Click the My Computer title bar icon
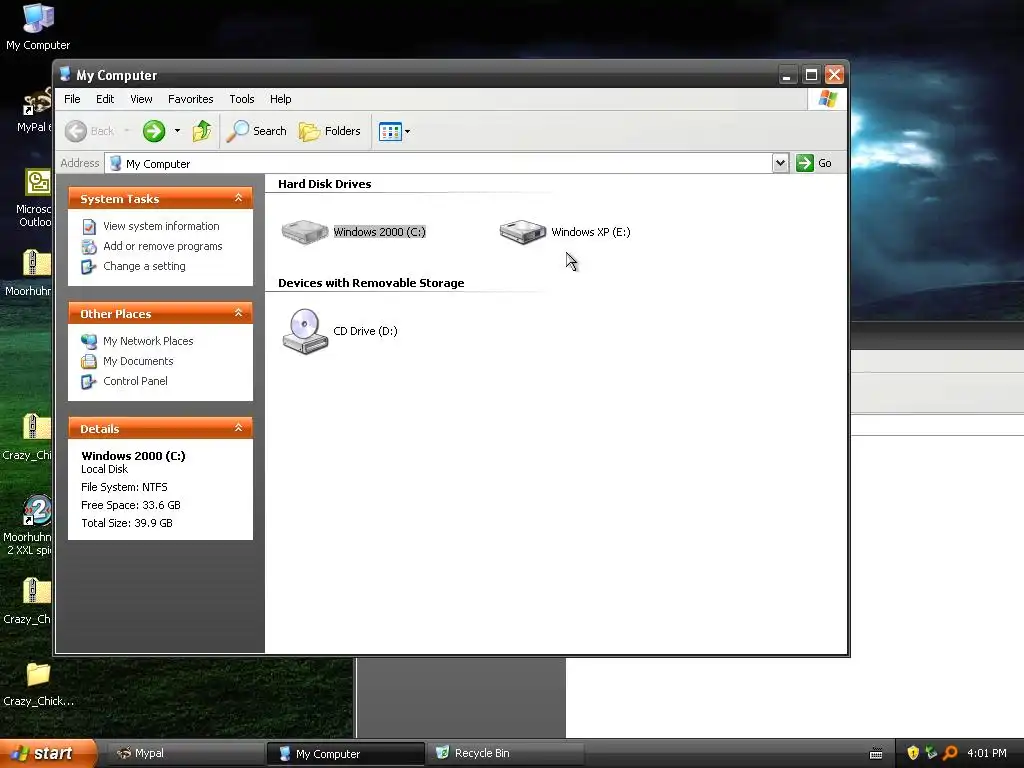 coord(65,74)
